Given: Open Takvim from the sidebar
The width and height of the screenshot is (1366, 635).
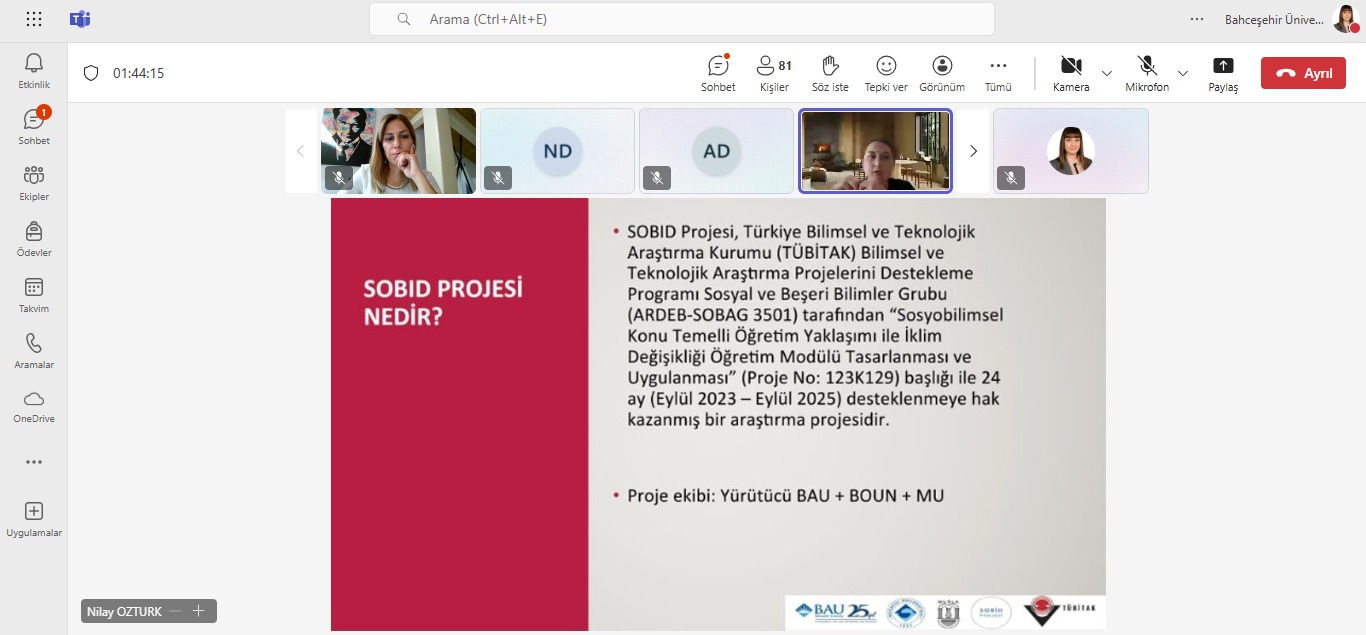Looking at the screenshot, I should (33, 296).
